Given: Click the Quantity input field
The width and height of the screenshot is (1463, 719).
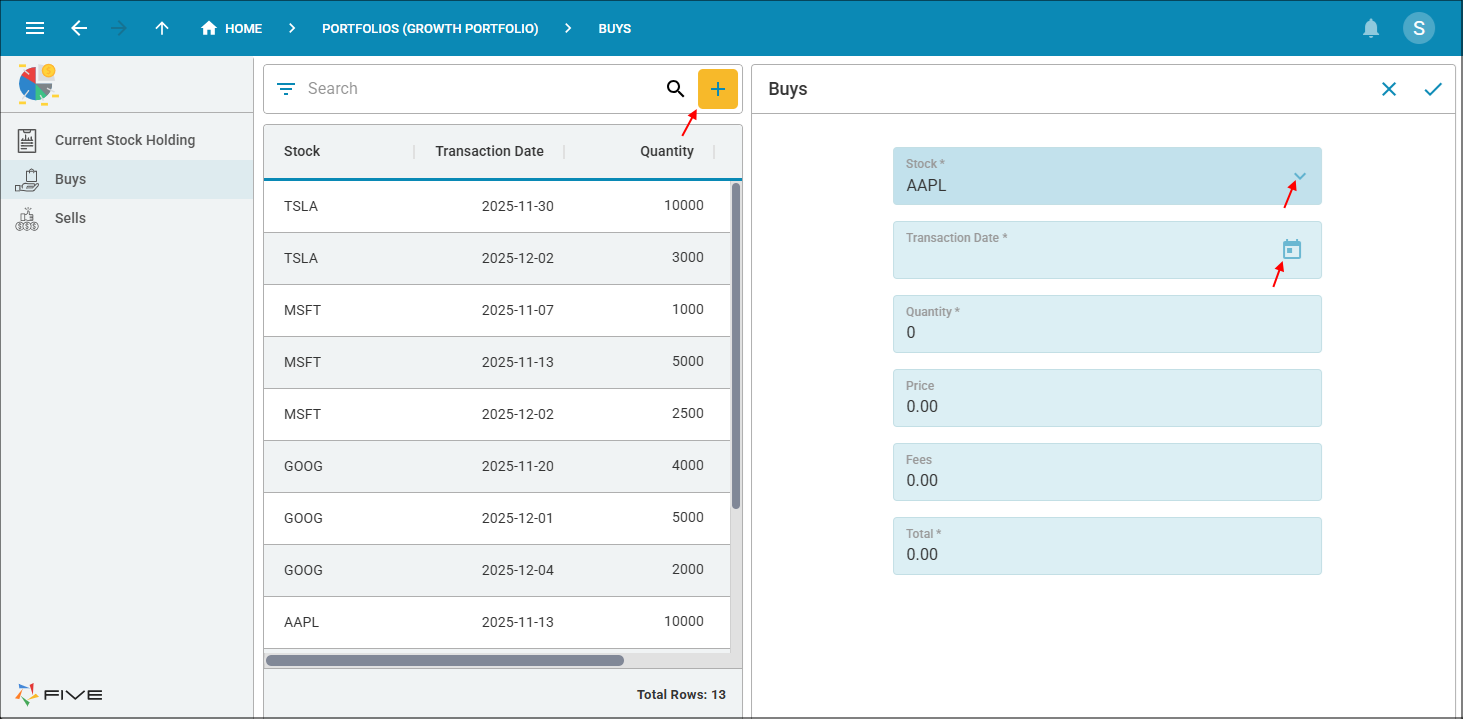Looking at the screenshot, I should [x=1106, y=332].
